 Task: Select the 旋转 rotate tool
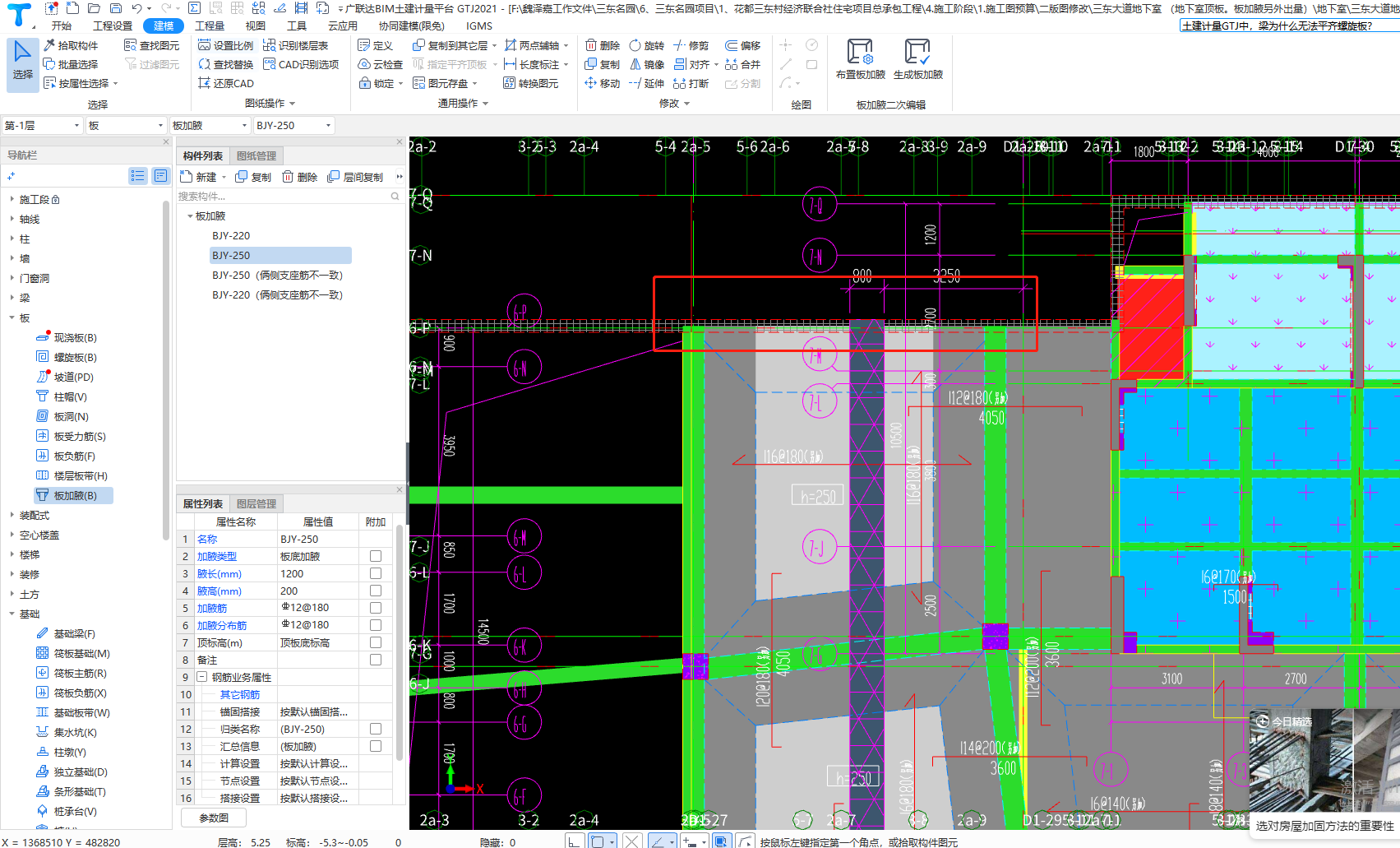click(646, 45)
